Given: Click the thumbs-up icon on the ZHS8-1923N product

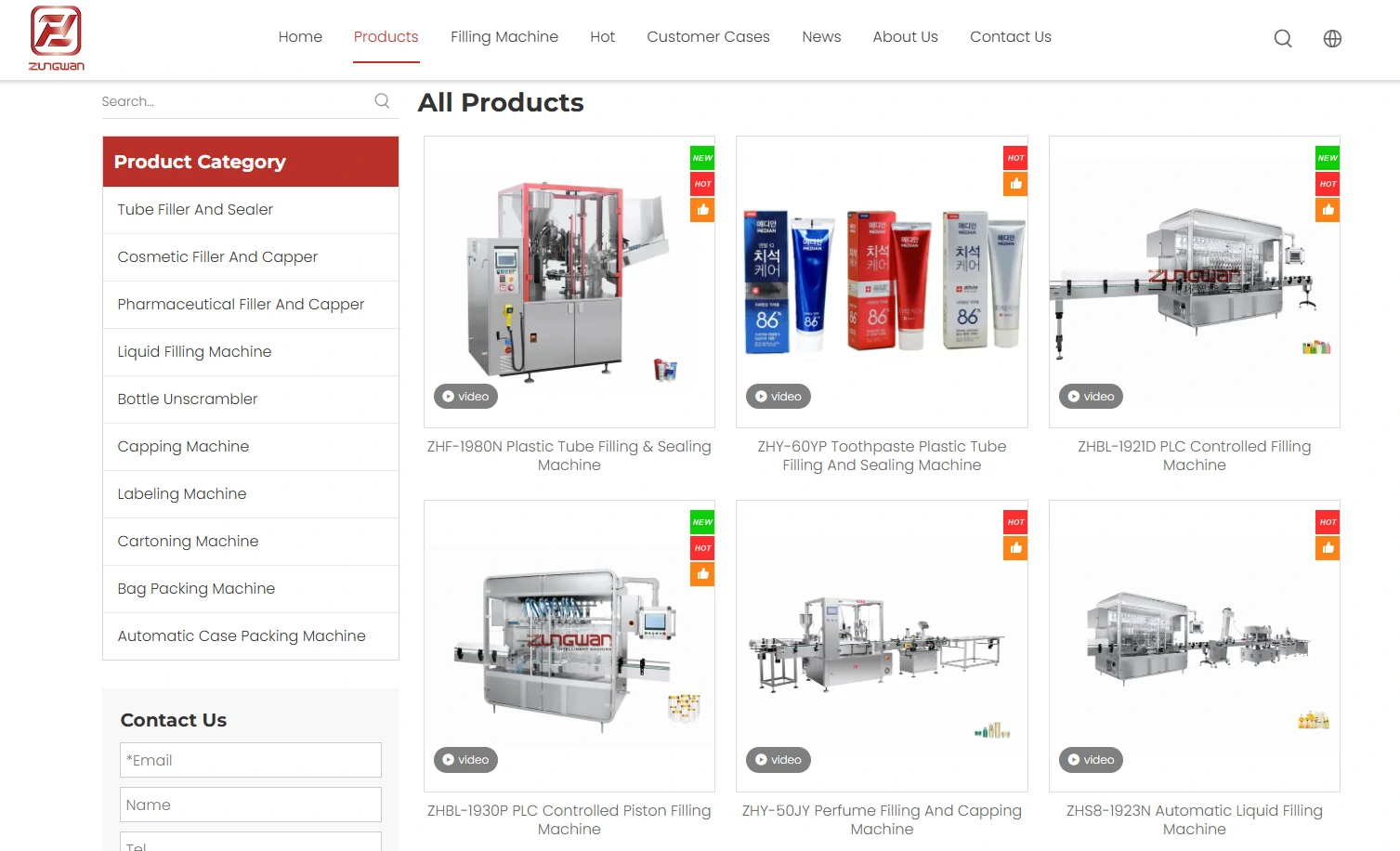Looking at the screenshot, I should pos(1328,548).
